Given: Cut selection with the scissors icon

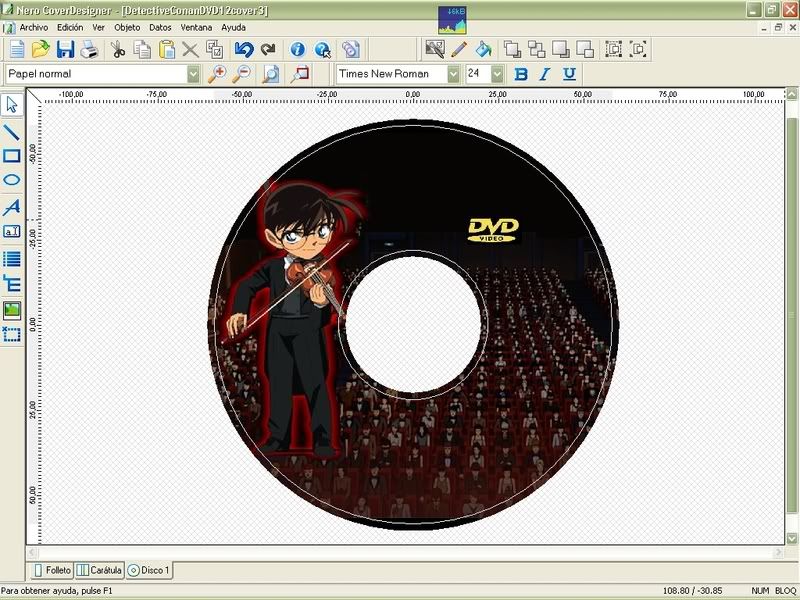Looking at the screenshot, I should pos(118,49).
